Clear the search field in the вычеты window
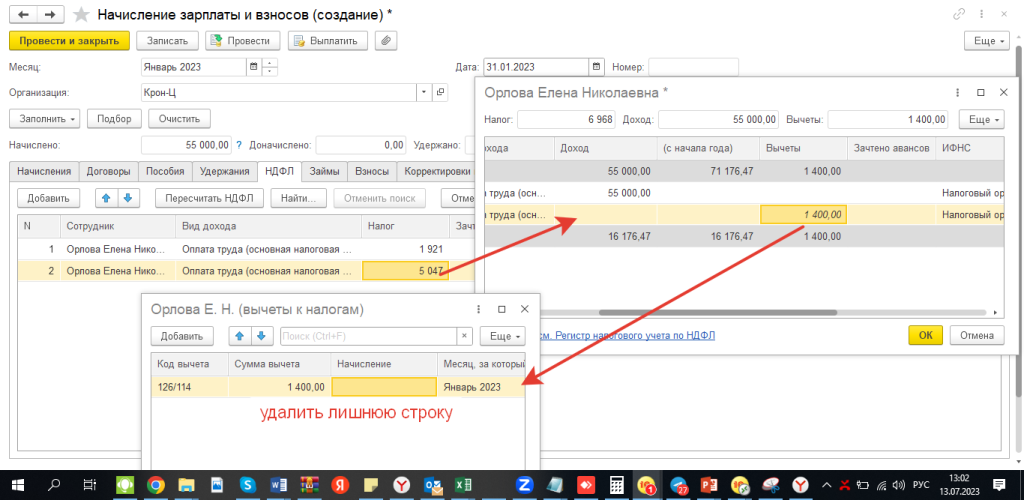The image size is (1024, 500). (x=464, y=336)
